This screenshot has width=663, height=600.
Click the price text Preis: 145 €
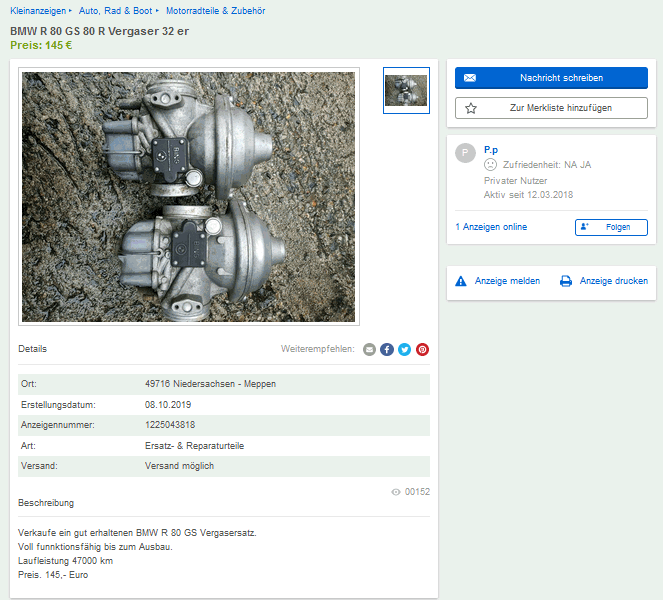[x=41, y=45]
